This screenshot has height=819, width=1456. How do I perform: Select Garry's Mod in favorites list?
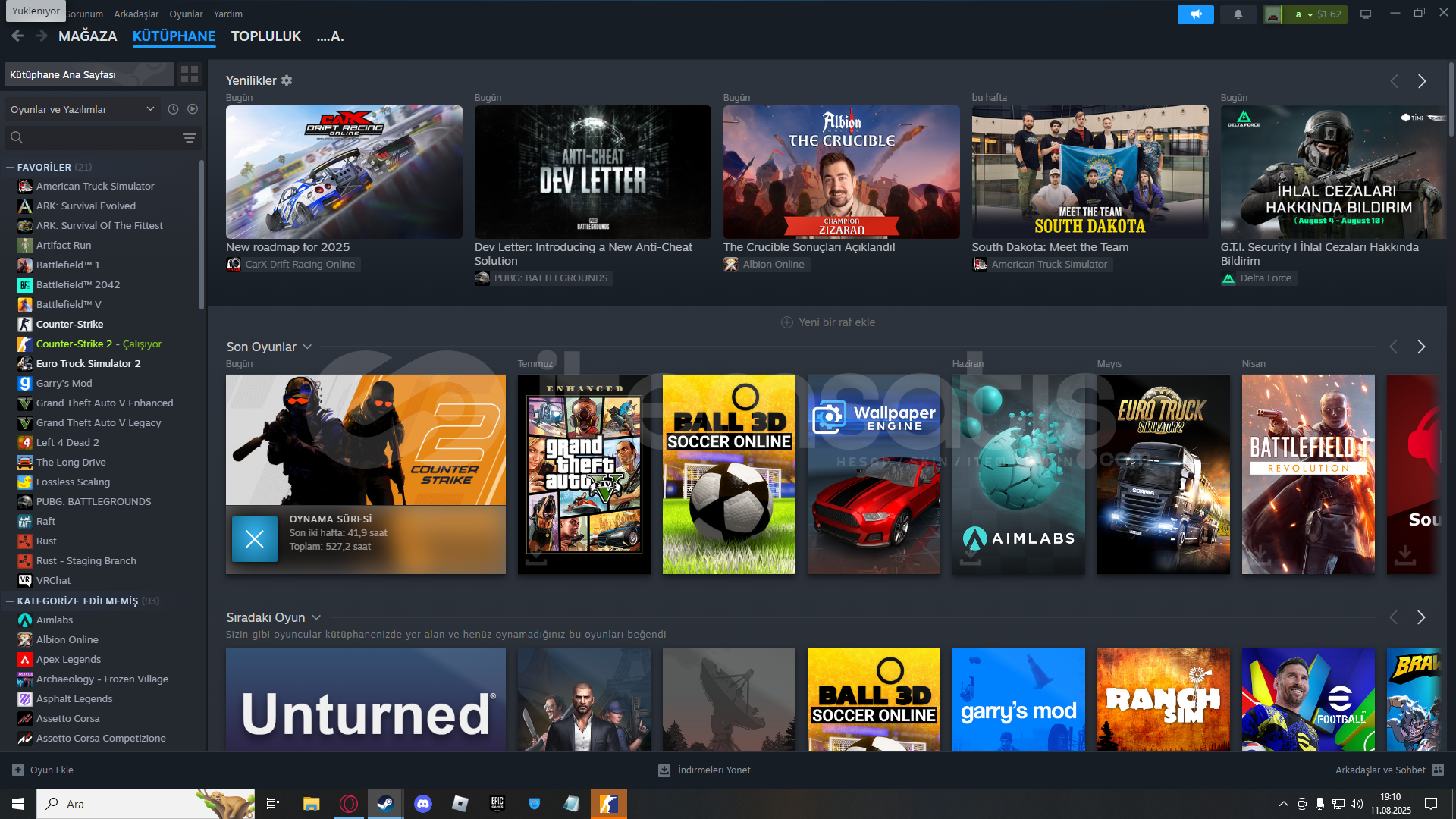64,383
